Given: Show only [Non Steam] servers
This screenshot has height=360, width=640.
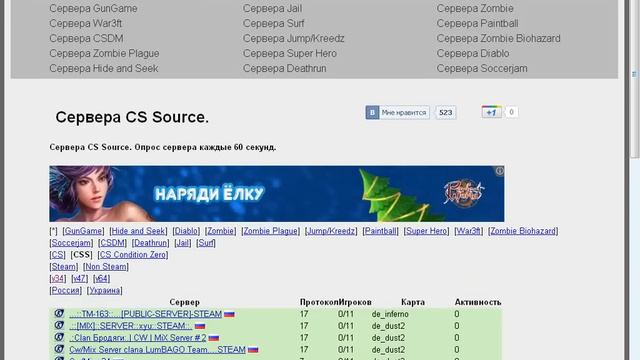Looking at the screenshot, I should coord(106,267).
